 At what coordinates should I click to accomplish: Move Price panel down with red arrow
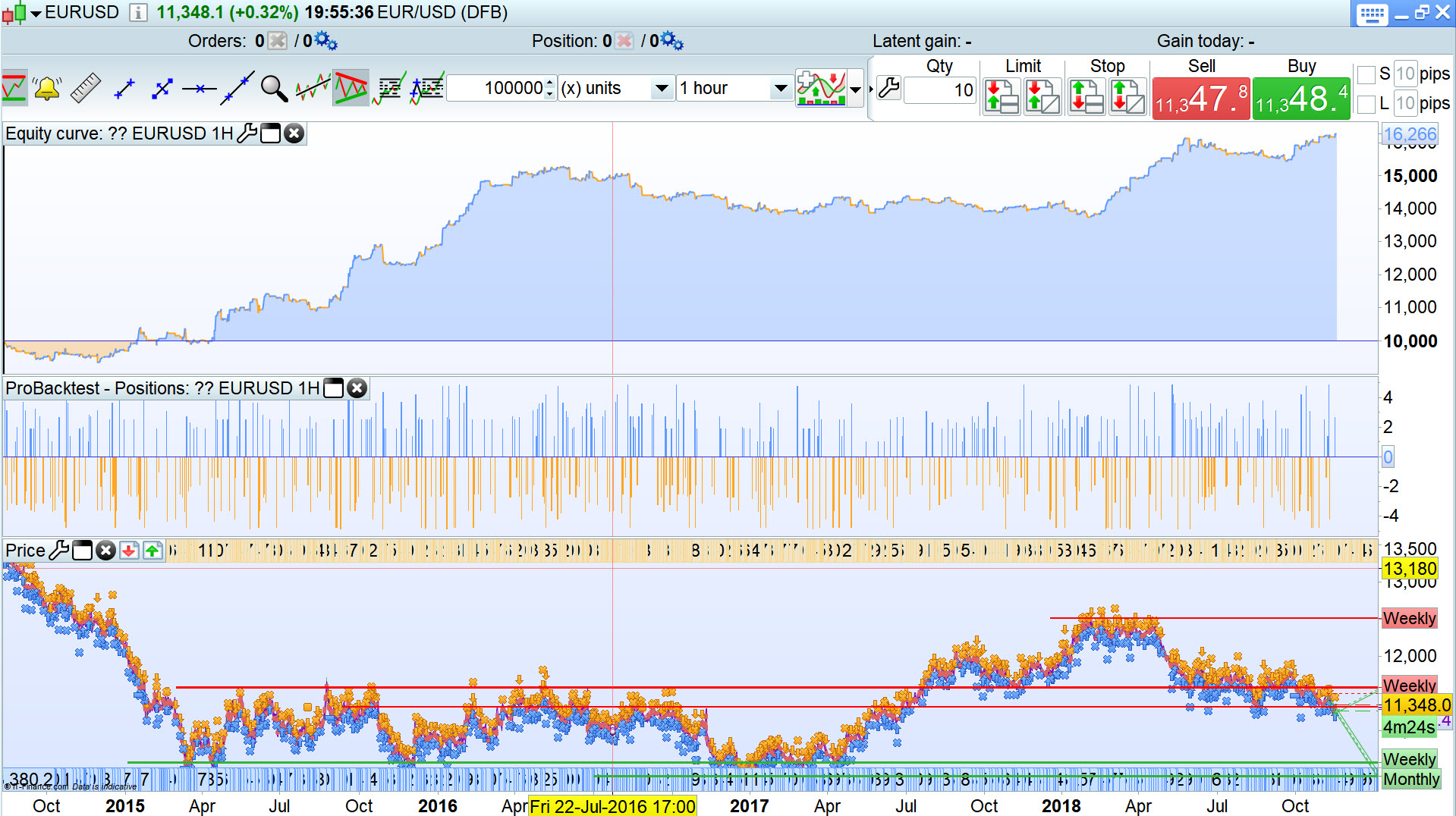click(x=129, y=551)
